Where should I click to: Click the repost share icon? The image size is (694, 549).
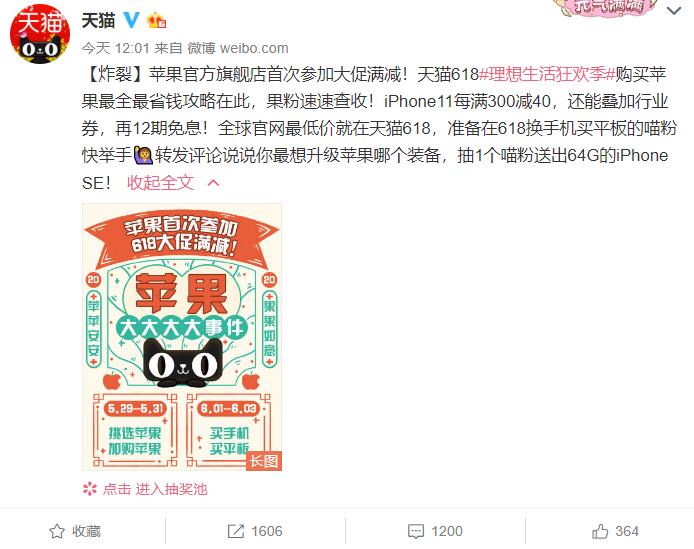[x=235, y=531]
